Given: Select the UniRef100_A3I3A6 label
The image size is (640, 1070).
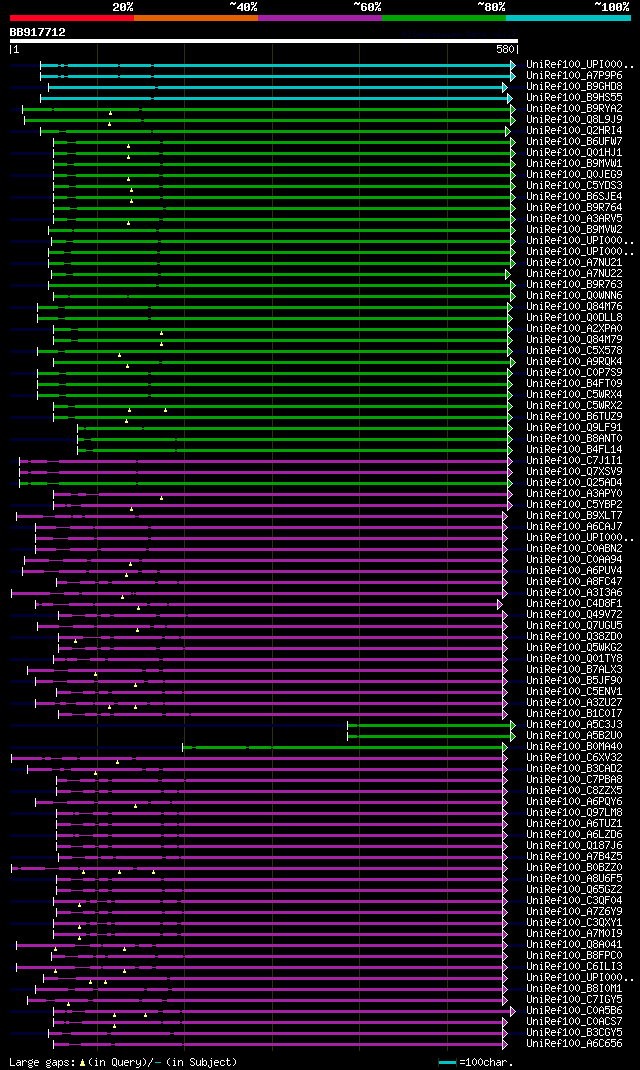Looking at the screenshot, I should (x=574, y=593).
